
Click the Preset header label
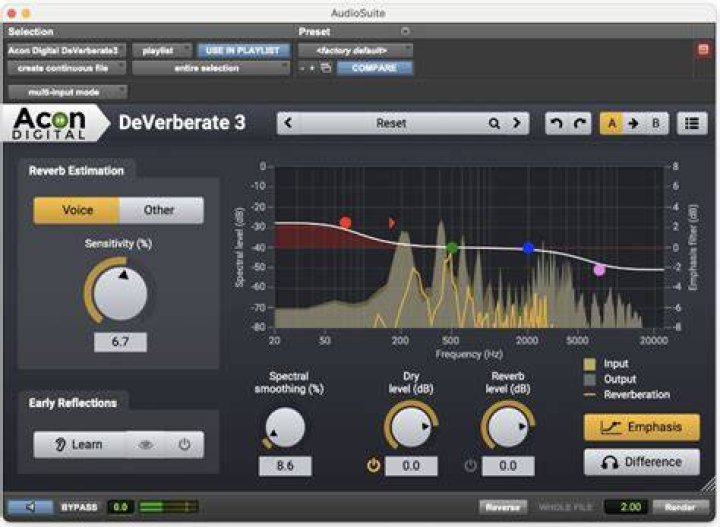click(x=314, y=32)
